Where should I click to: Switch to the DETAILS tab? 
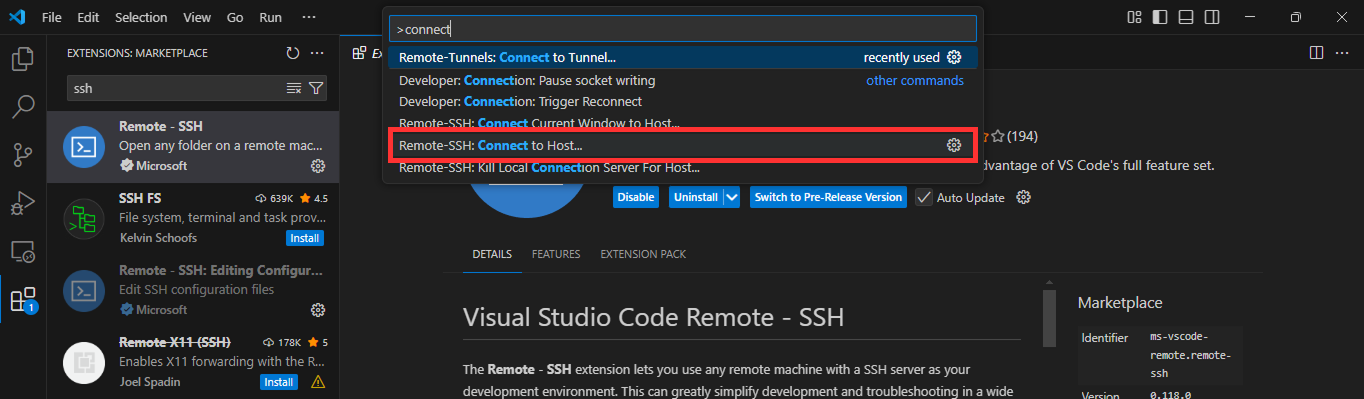(492, 254)
